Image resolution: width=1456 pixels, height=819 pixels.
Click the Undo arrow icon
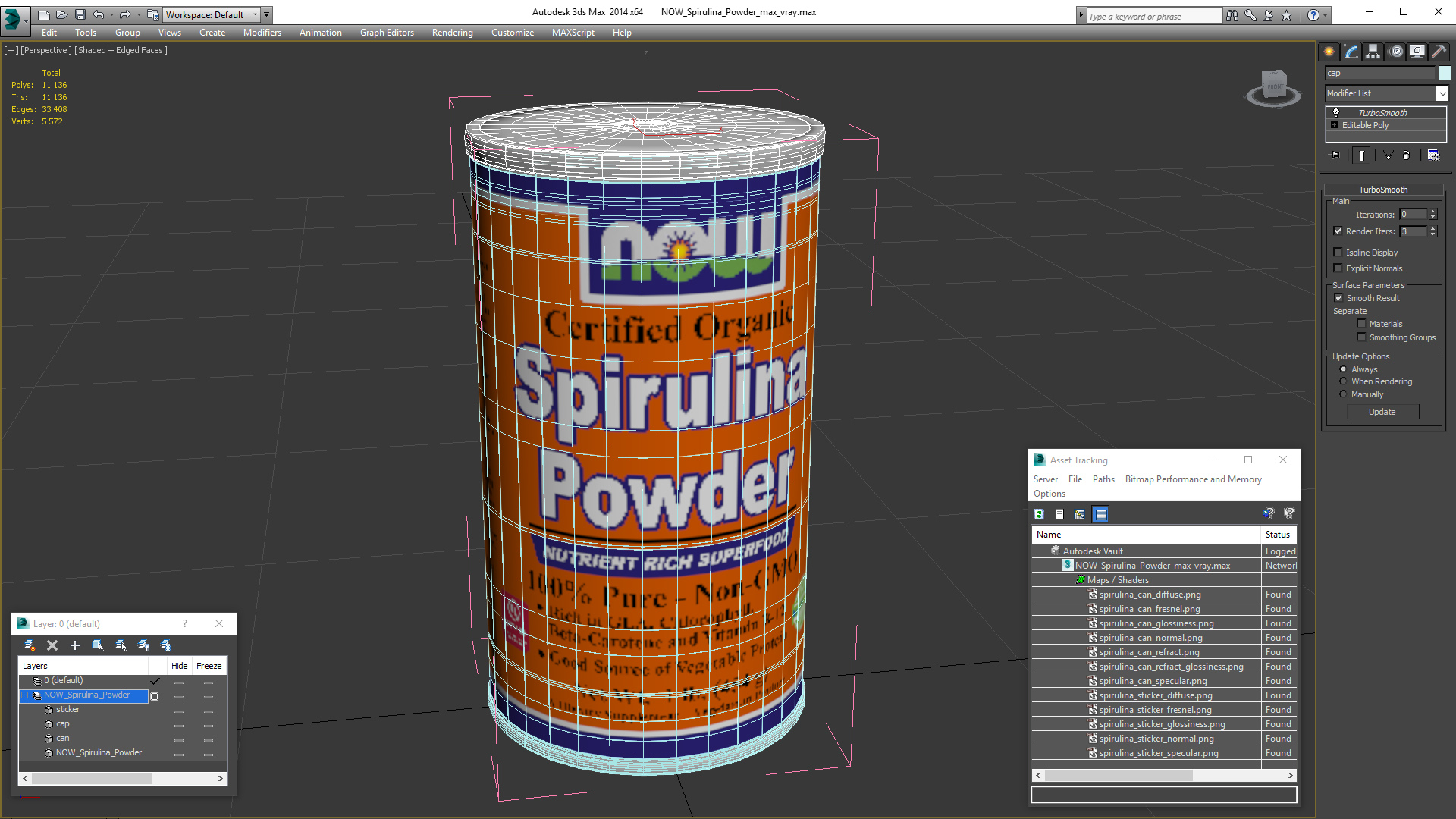tap(98, 14)
